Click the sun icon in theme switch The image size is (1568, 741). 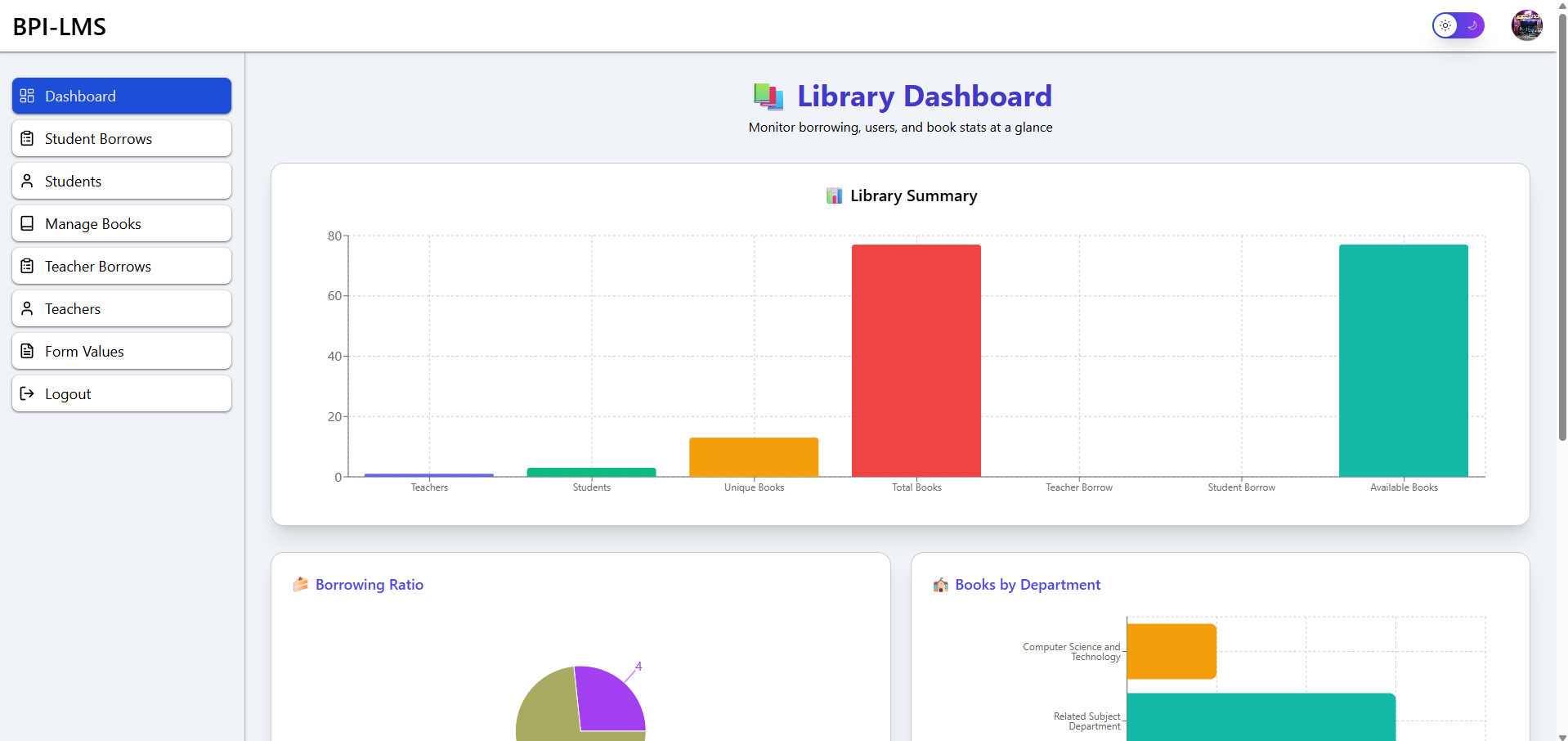coord(1445,25)
